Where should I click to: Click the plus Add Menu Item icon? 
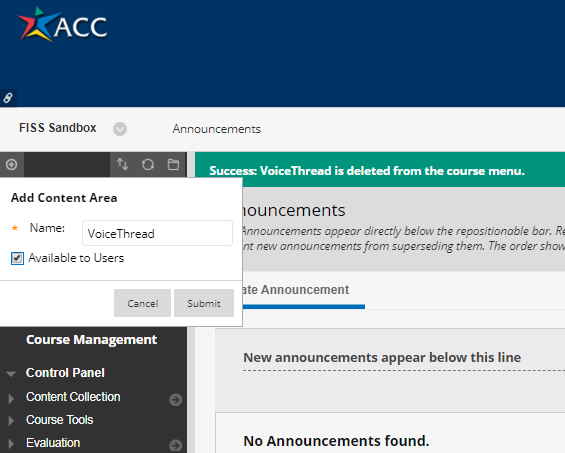tap(12, 164)
